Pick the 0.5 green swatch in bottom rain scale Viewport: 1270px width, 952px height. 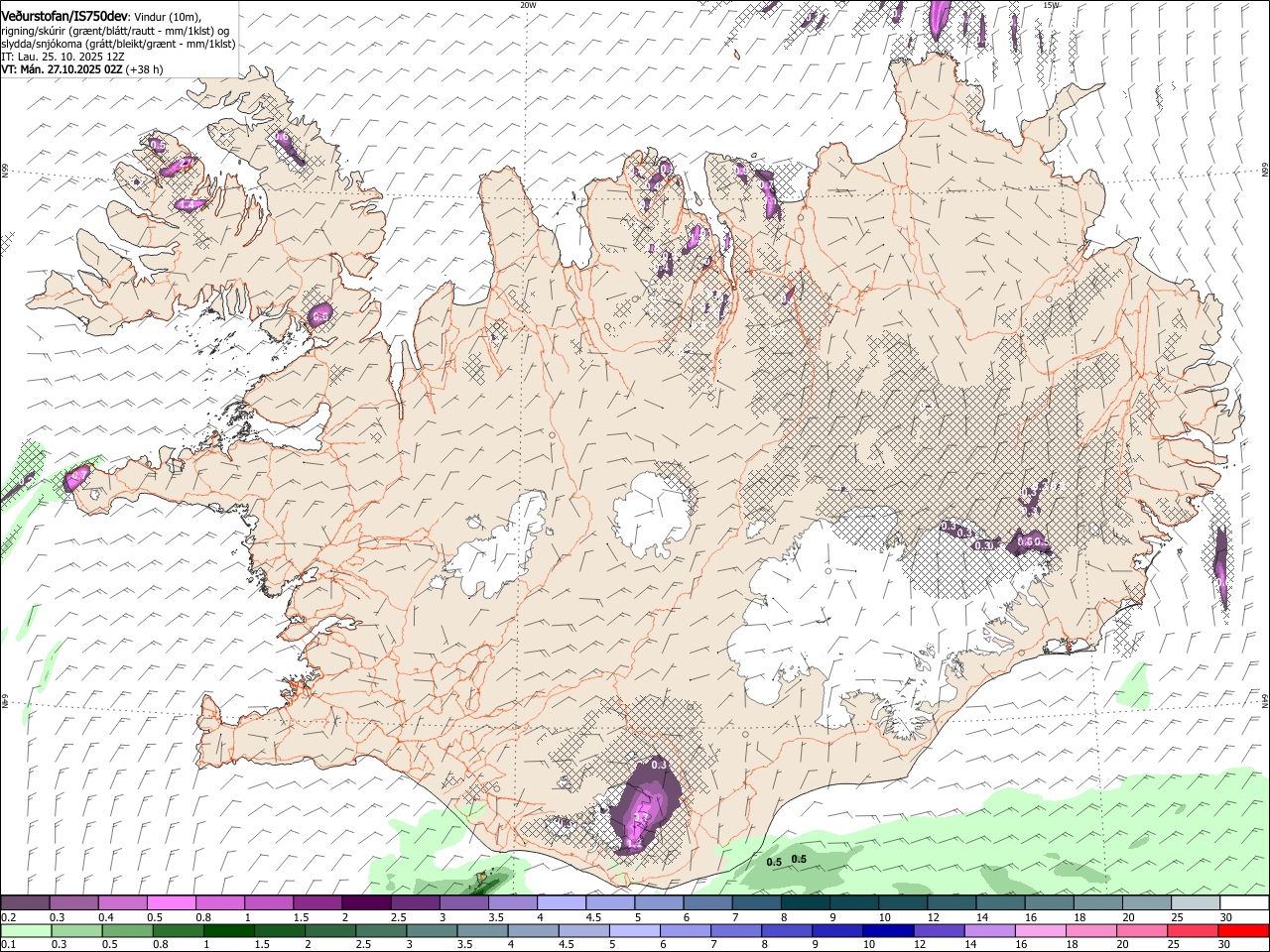point(127,931)
